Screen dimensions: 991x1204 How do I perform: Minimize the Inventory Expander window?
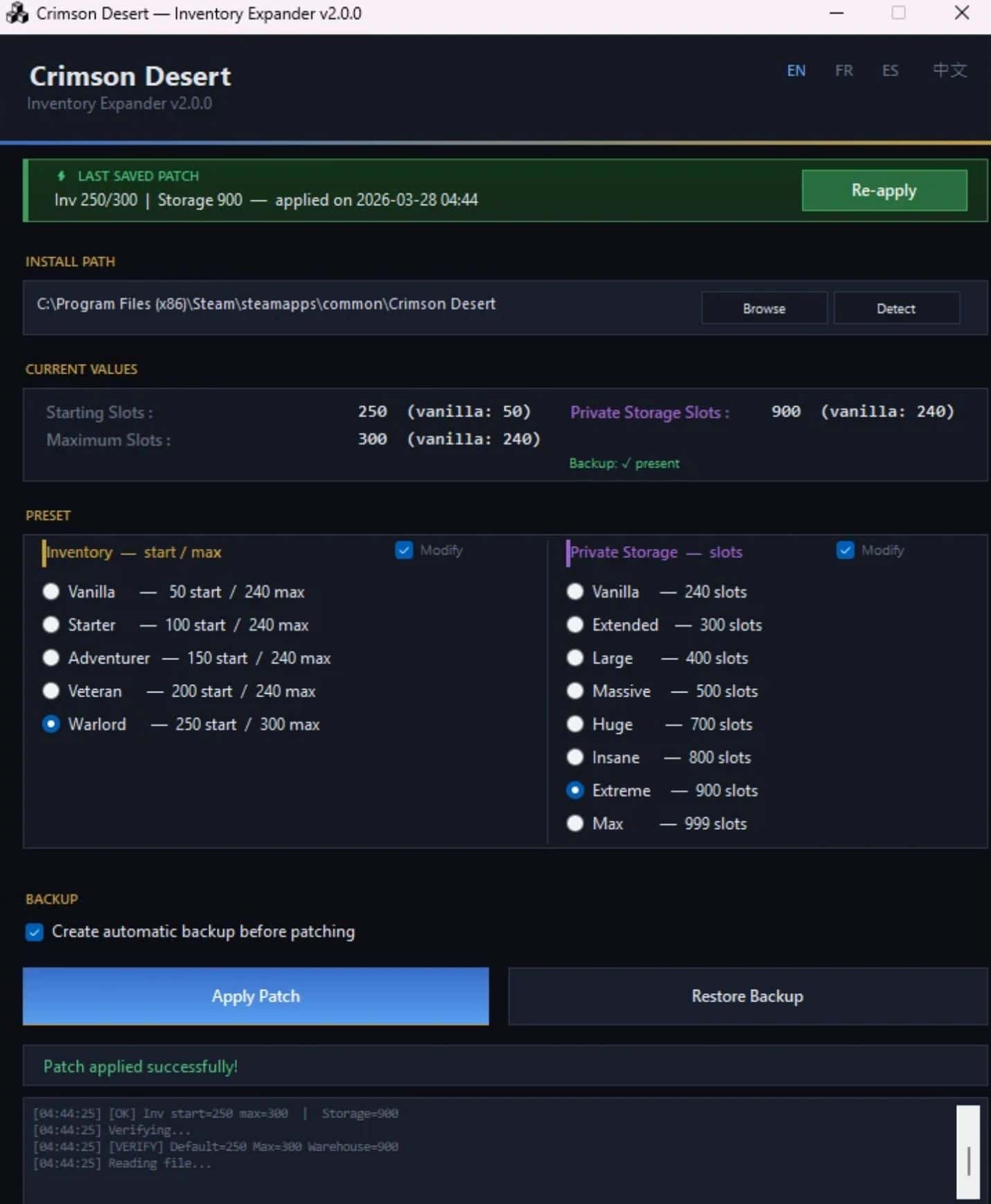(x=836, y=13)
